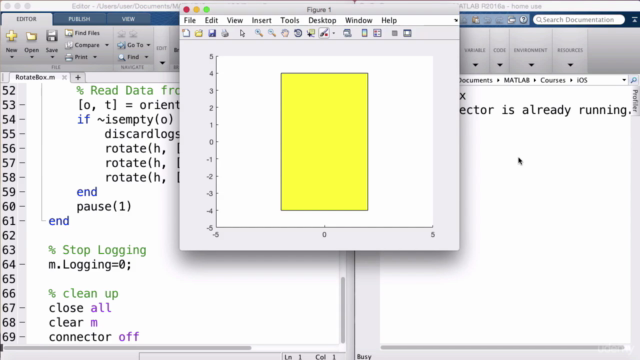Click Search Documentation field
This screenshot has height=360, width=640.
(x=579, y=20)
